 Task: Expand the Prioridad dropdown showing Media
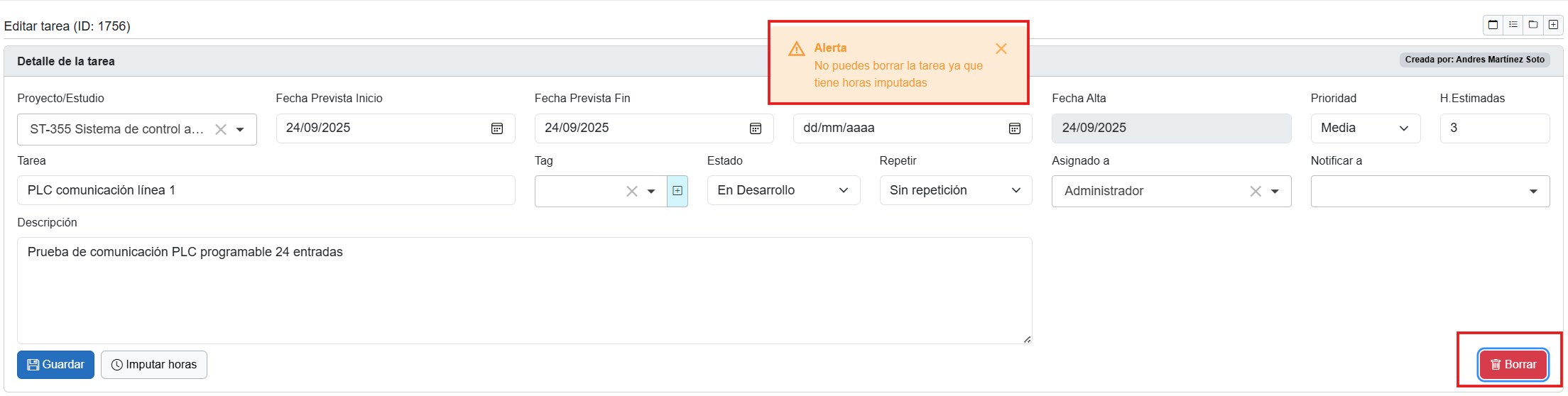1365,128
